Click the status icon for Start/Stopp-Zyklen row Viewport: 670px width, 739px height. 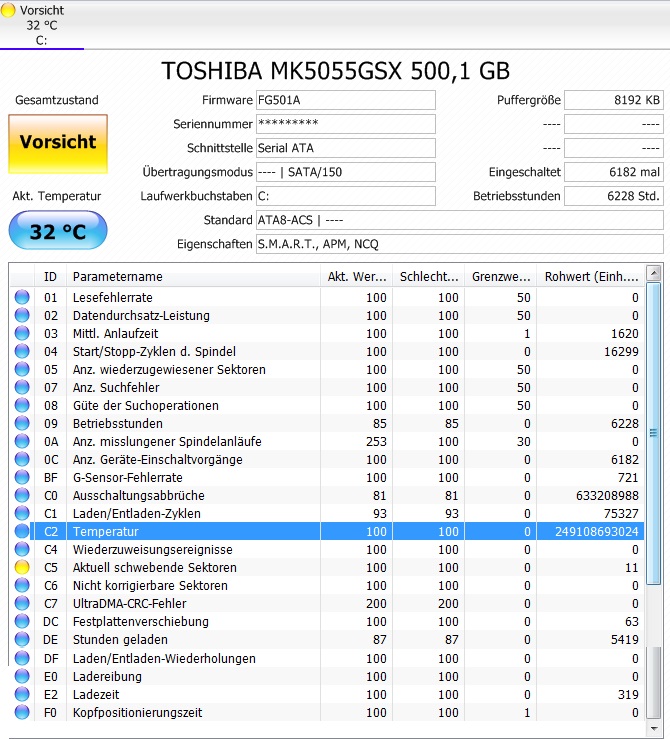click(22, 352)
